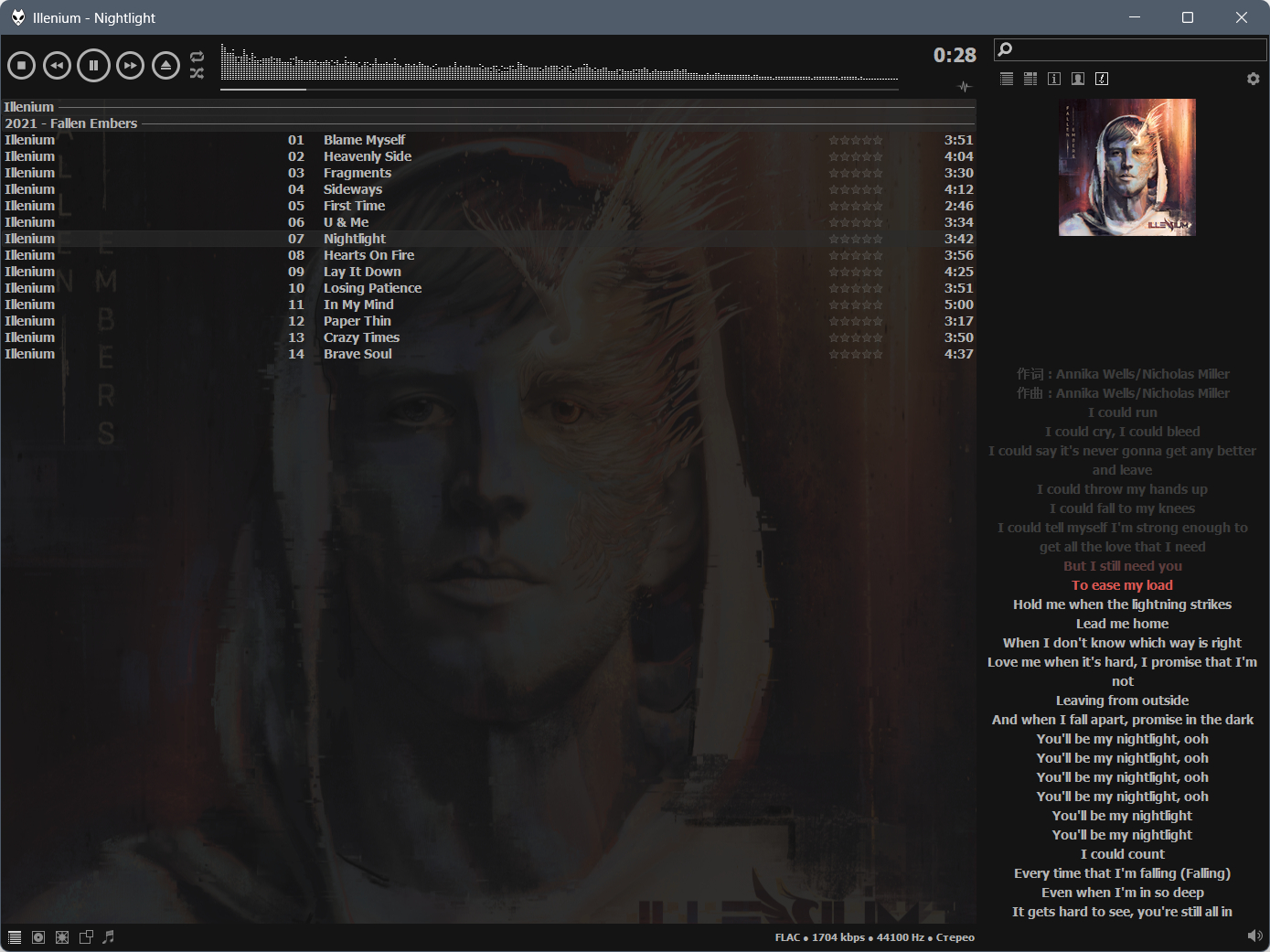Click the lyric line "To ease my load"

coord(1122,585)
